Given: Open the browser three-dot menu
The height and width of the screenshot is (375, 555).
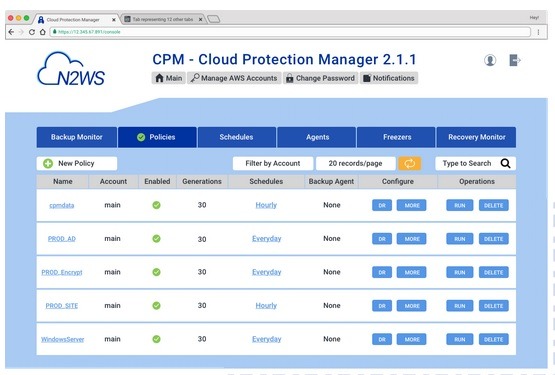Looking at the screenshot, I should click(x=538, y=32).
